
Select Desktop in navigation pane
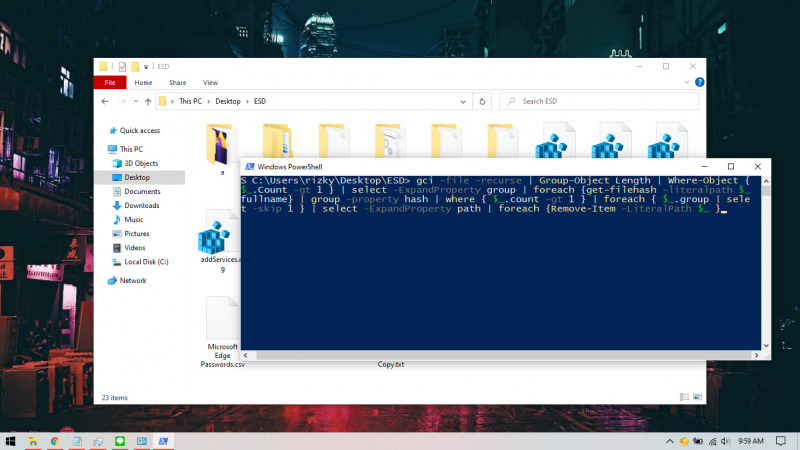(x=139, y=177)
